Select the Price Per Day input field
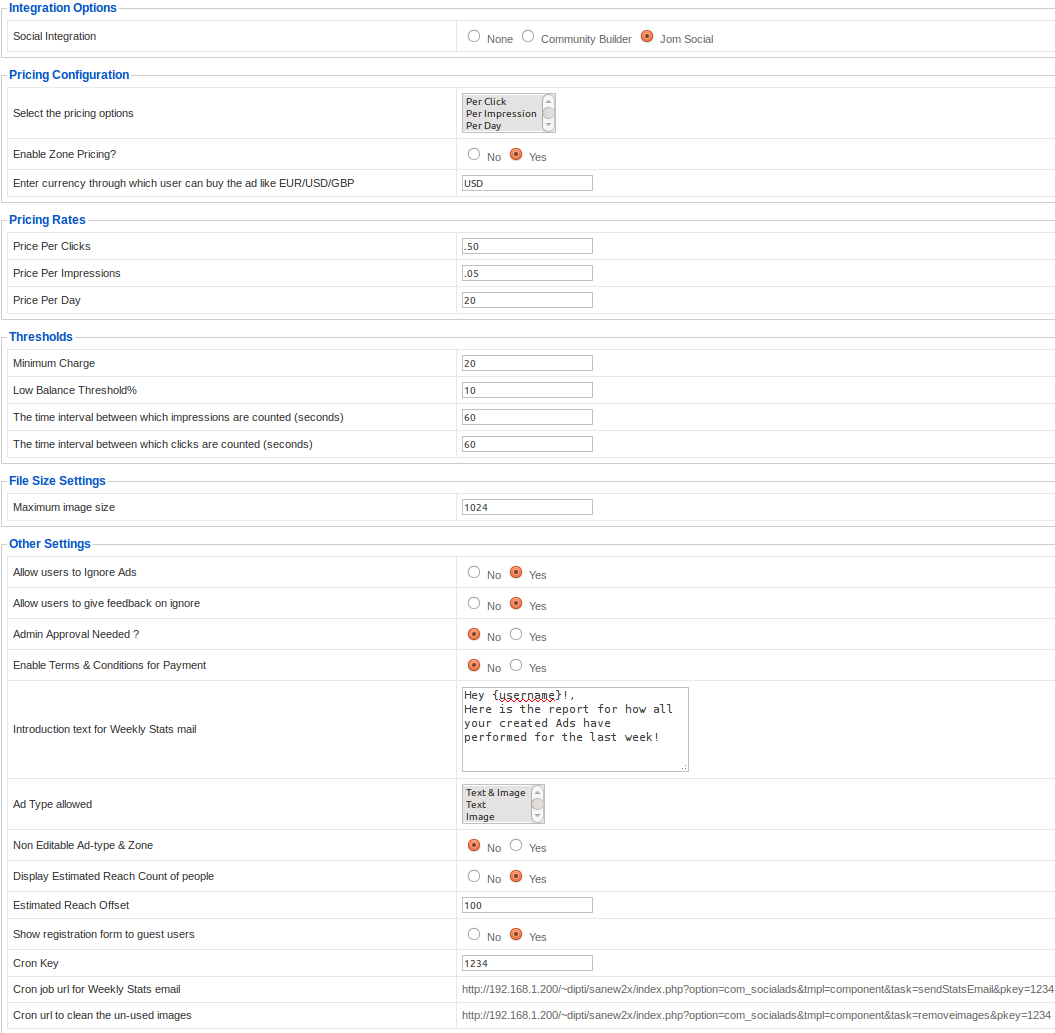Viewport: 1055px width, 1033px height. pos(526,299)
